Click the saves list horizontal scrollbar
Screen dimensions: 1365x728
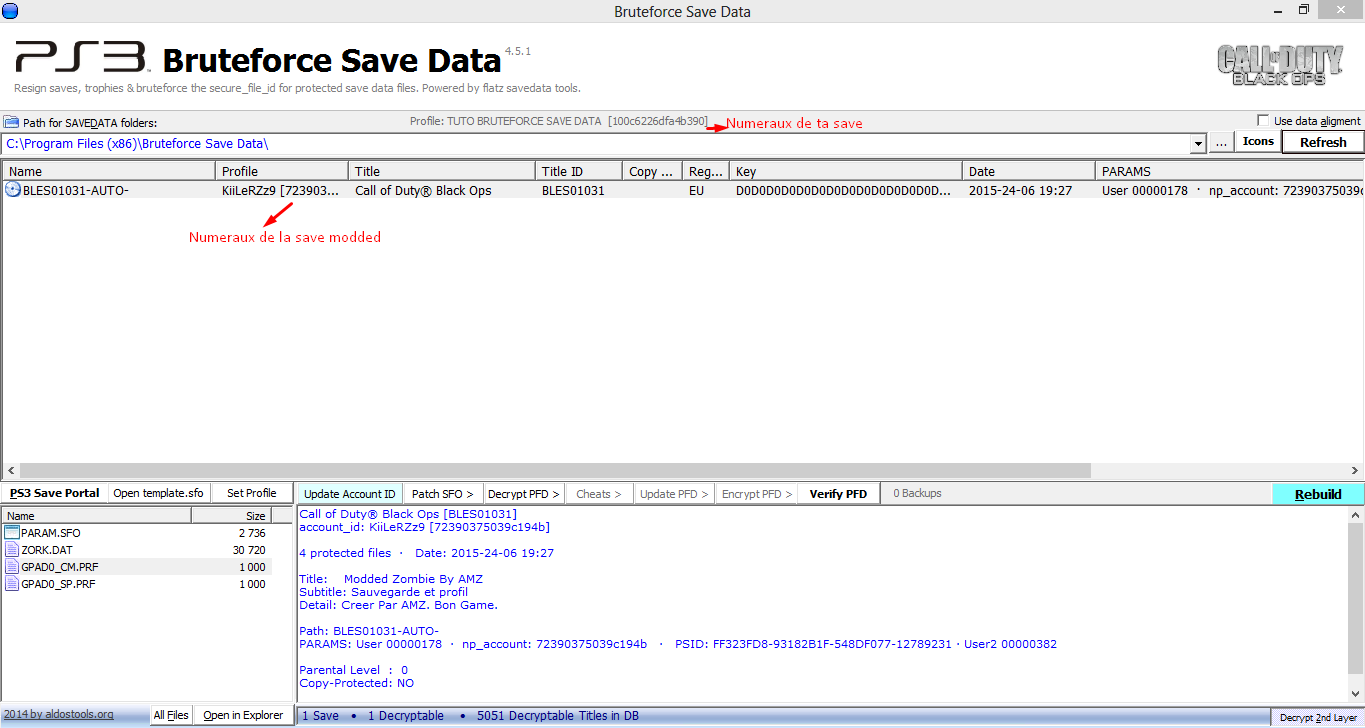coord(554,470)
